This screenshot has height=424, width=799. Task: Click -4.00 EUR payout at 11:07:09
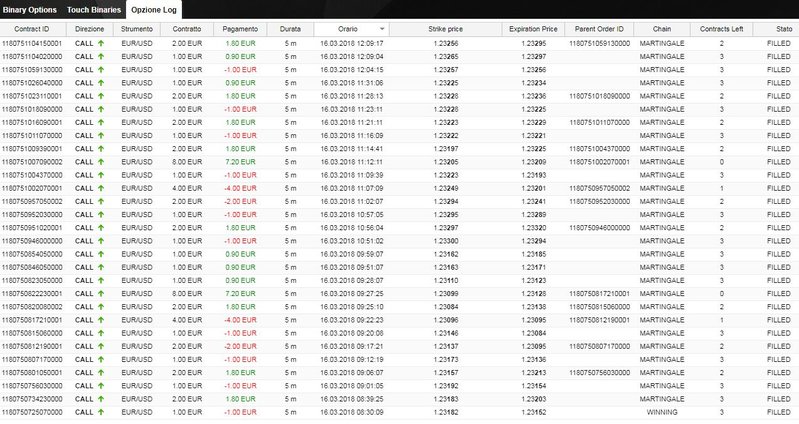[x=241, y=188]
